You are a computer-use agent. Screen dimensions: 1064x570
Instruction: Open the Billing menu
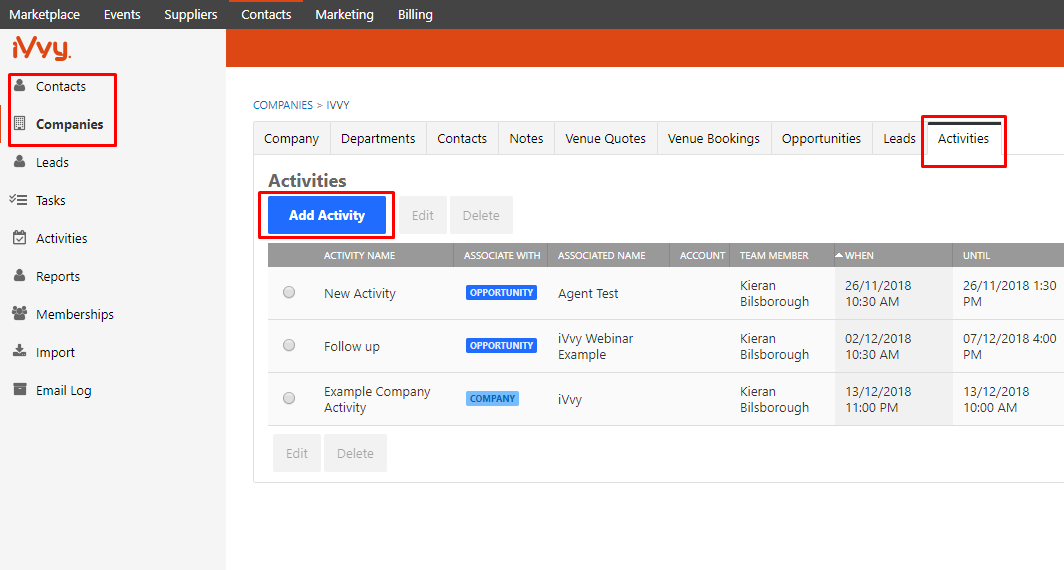click(415, 14)
